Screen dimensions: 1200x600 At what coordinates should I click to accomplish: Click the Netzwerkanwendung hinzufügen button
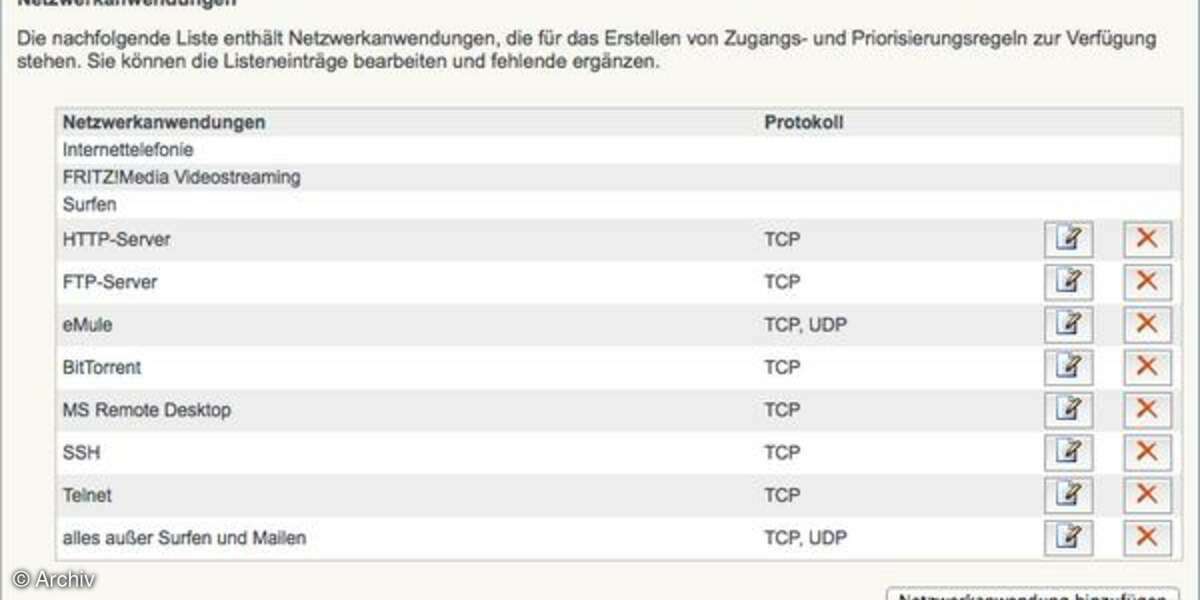pyautogui.click(x=1033, y=594)
